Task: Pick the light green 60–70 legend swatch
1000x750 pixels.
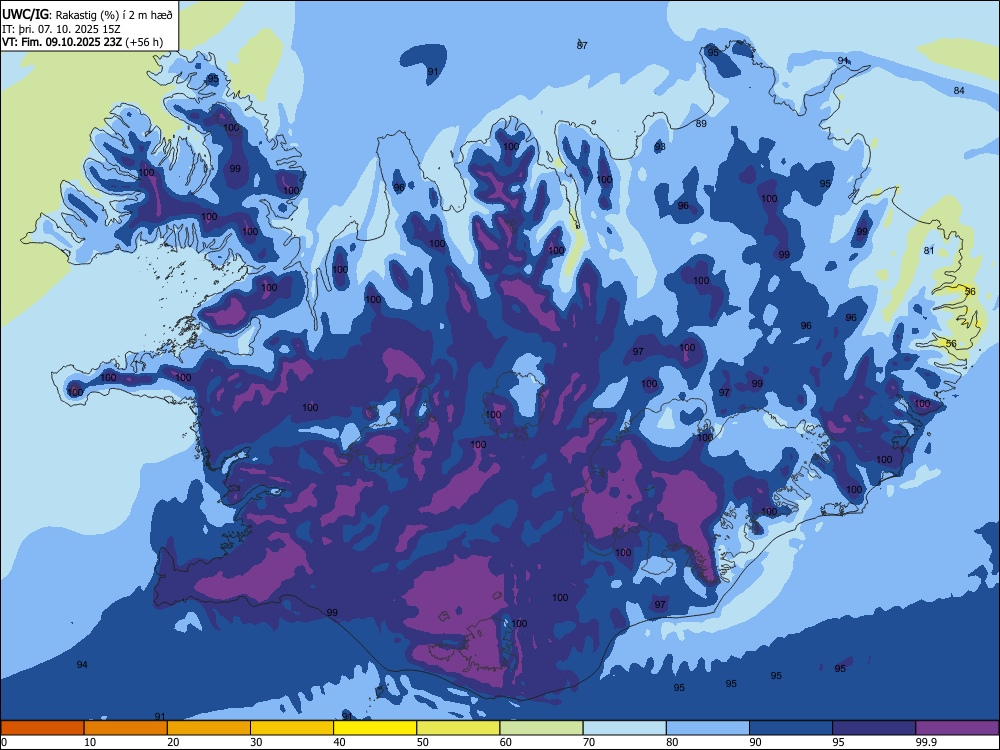Action: 541,728
